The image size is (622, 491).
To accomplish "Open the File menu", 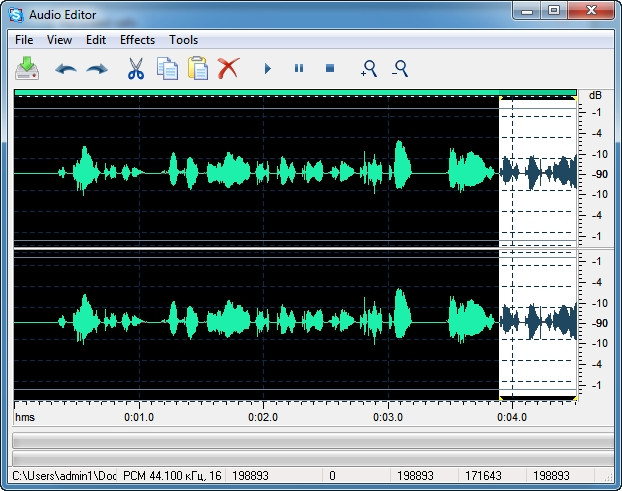I will pyautogui.click(x=24, y=40).
